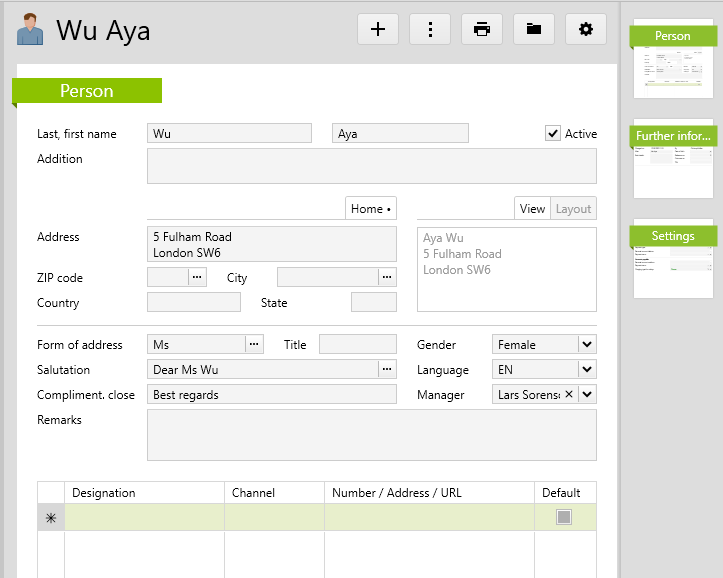
Task: Open the three-dot more options menu
Action: coord(430,29)
